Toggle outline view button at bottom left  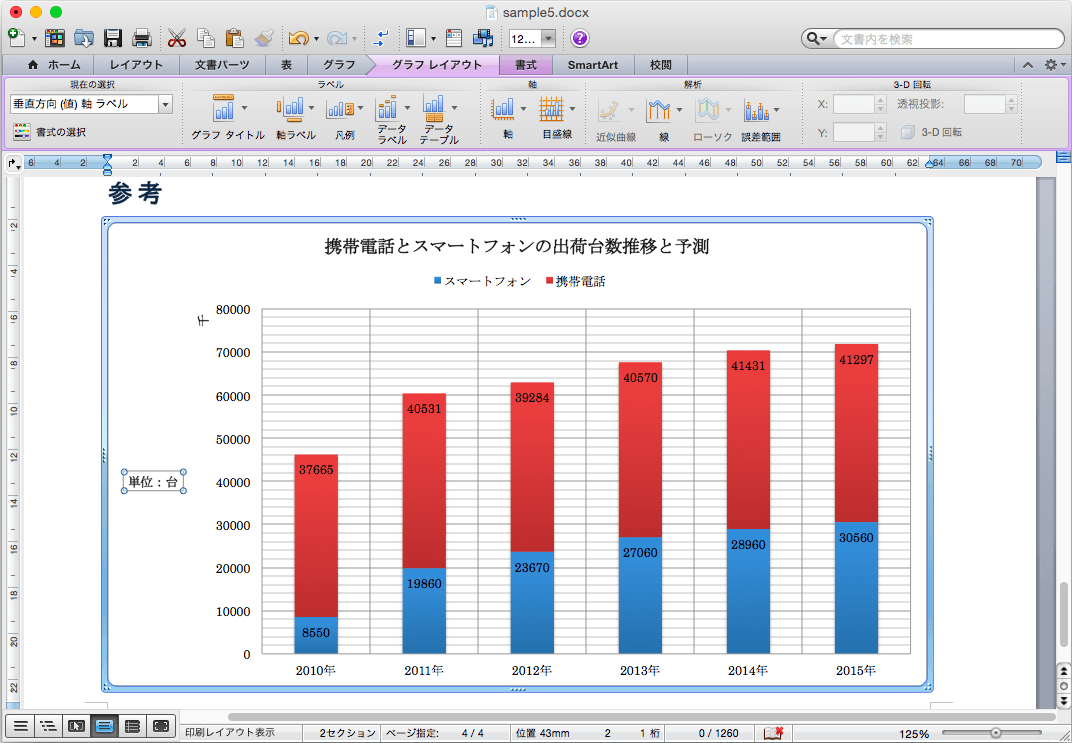click(x=48, y=726)
